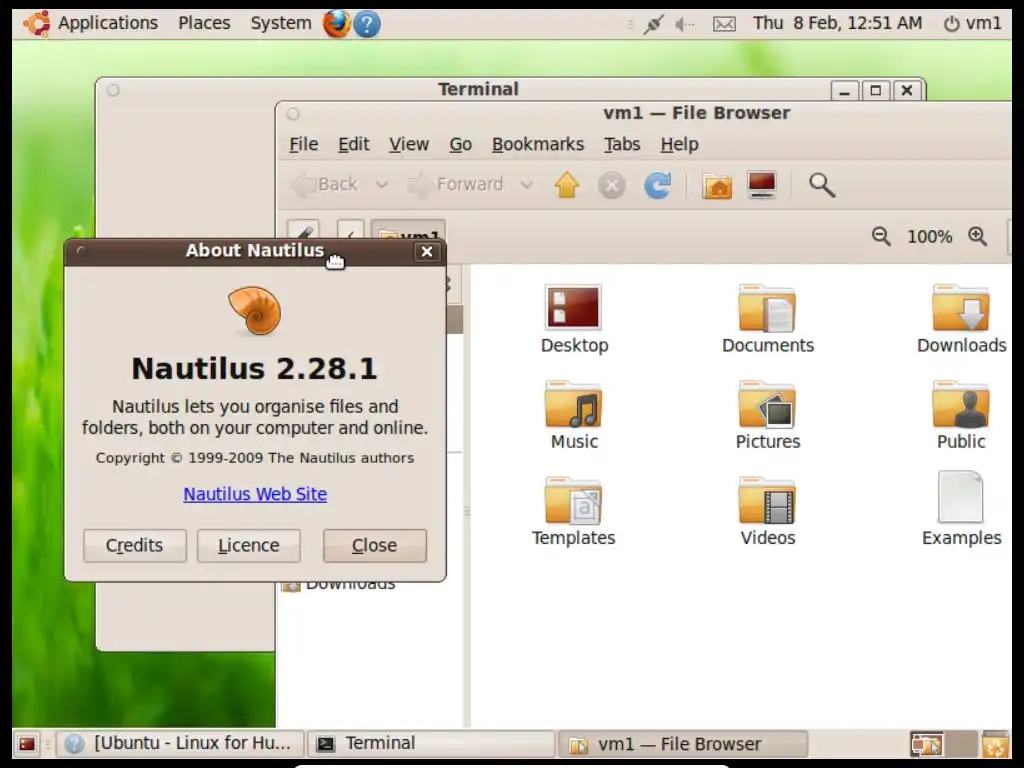Go up one folder with the Up arrow

click(x=567, y=185)
